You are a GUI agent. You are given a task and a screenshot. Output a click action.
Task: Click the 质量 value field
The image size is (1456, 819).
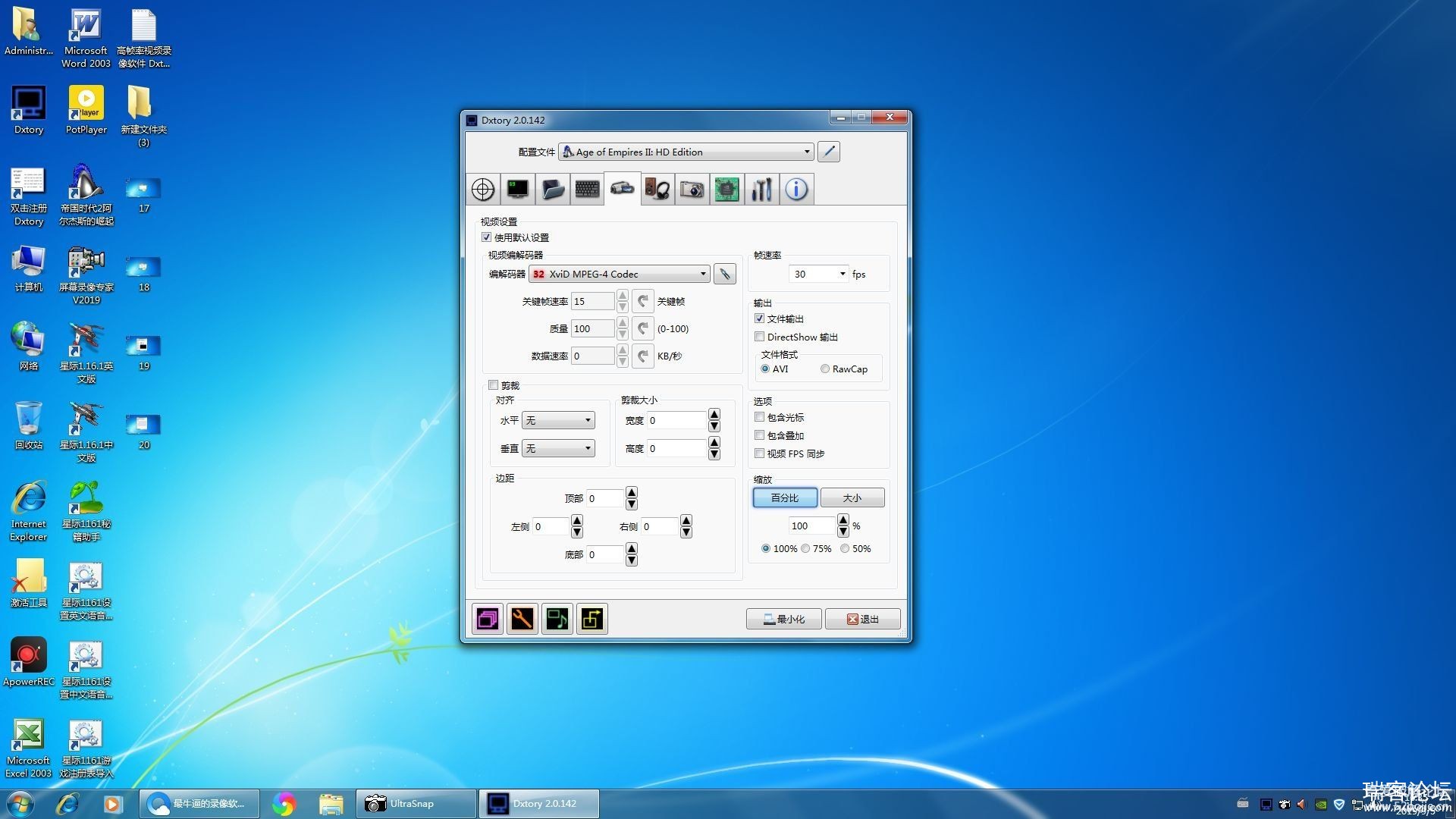click(593, 328)
